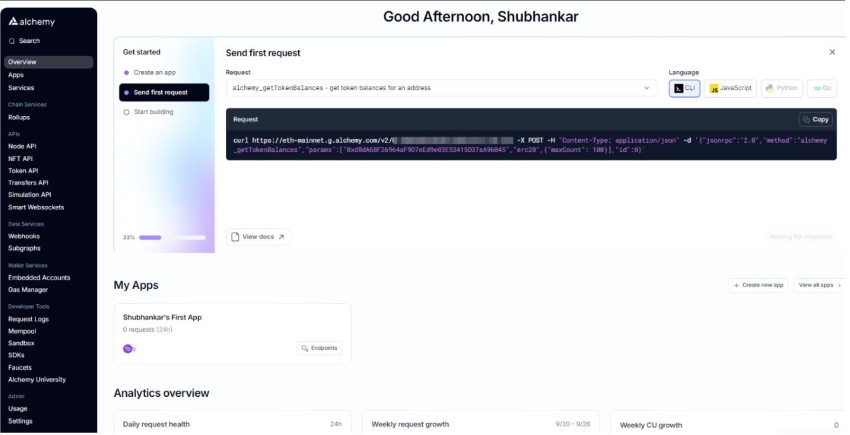This screenshot has height=435, width=850.
Task: Open Services in the sidebar
Action: pos(21,87)
